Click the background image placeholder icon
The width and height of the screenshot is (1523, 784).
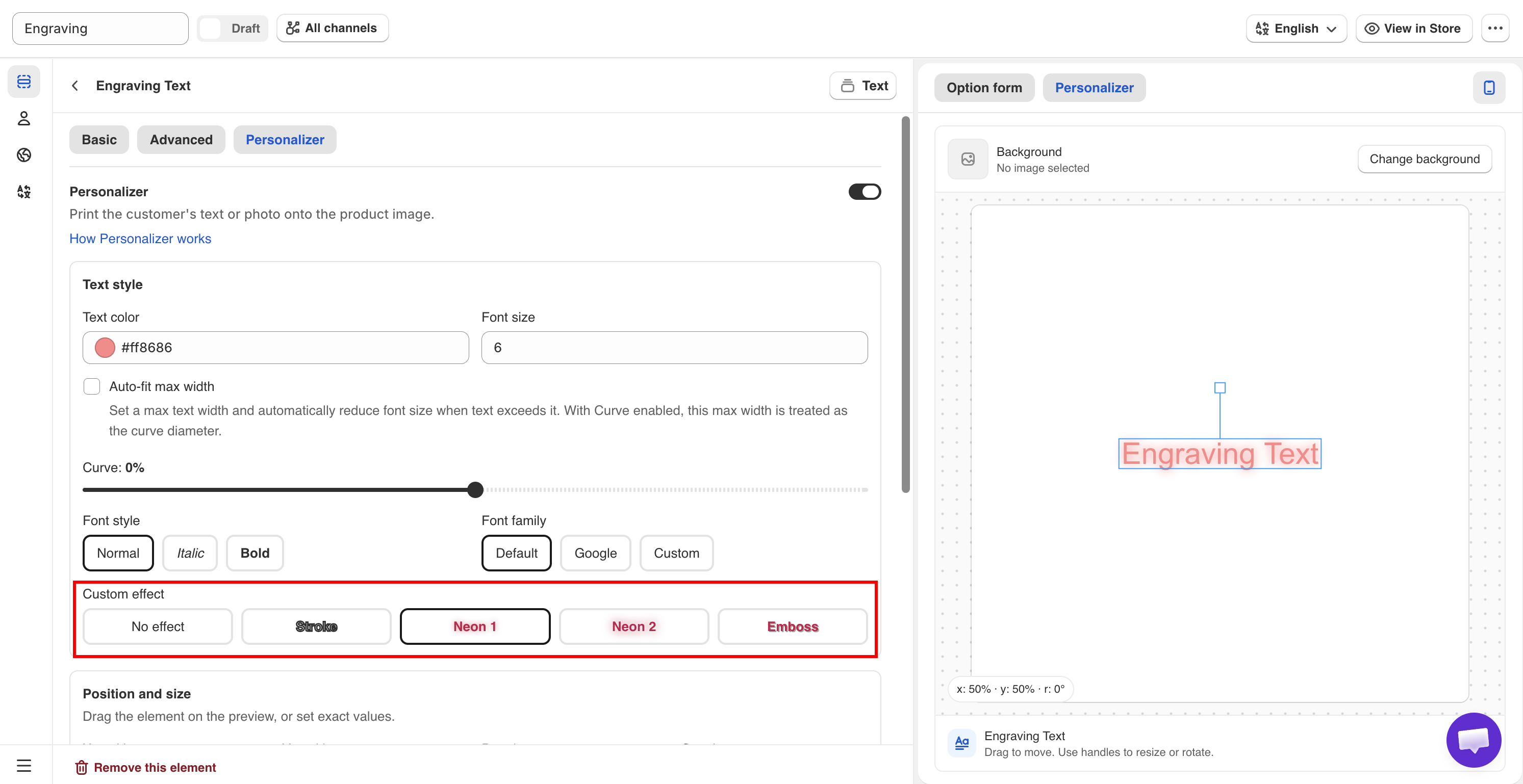[x=968, y=159]
